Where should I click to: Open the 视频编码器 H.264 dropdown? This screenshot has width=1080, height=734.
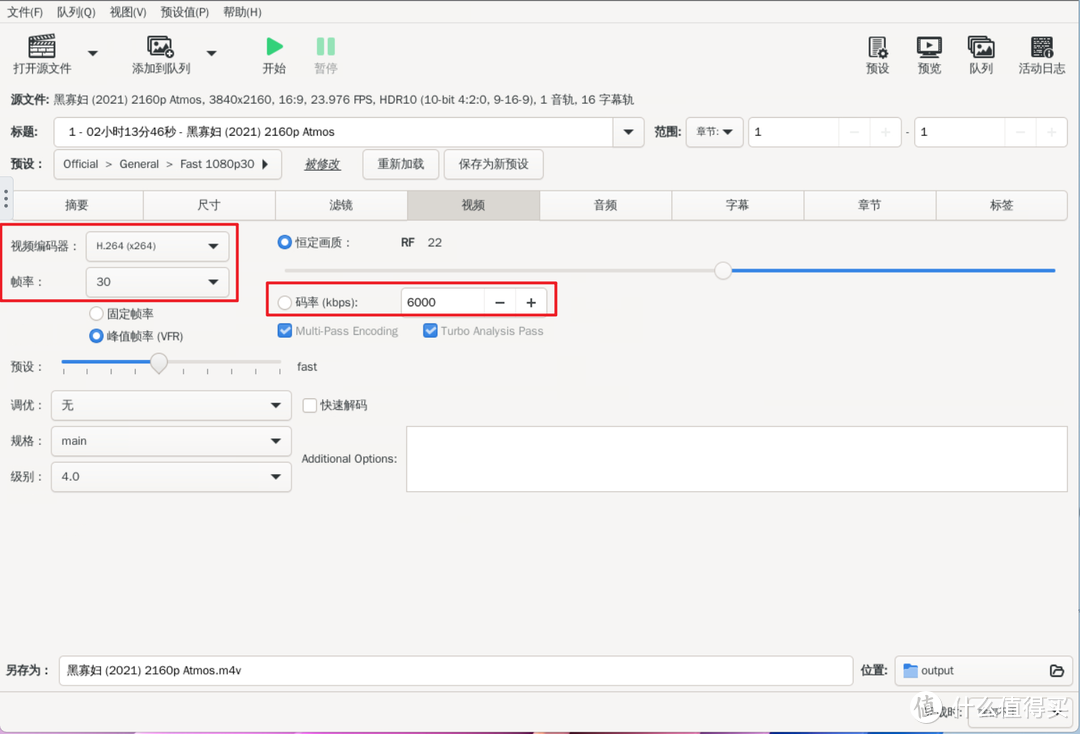coord(157,246)
